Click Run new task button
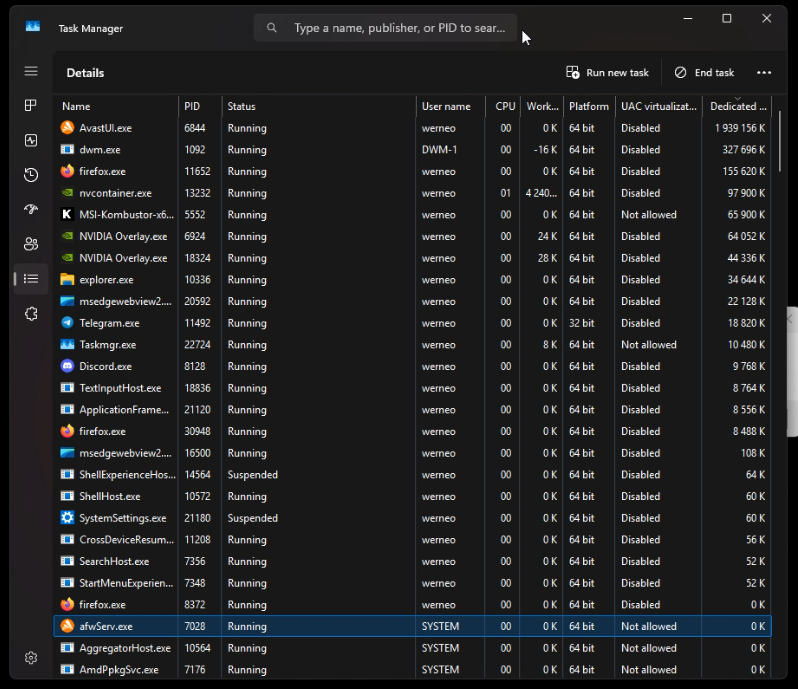 tap(607, 73)
